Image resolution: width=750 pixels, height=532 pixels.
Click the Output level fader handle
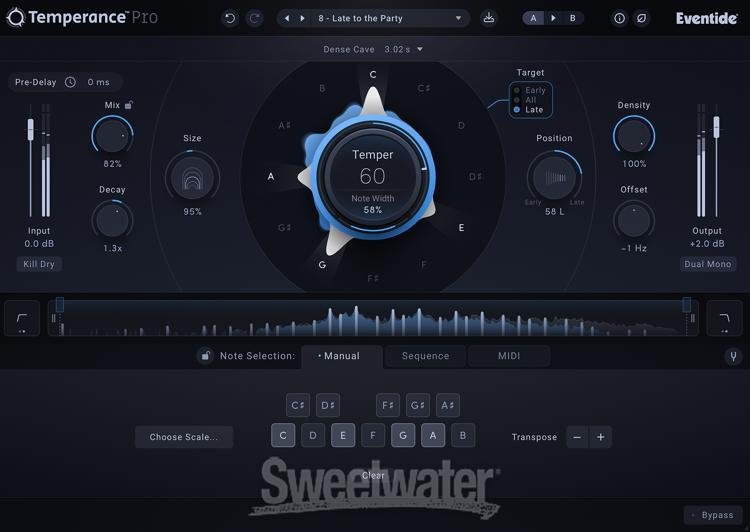(716, 125)
